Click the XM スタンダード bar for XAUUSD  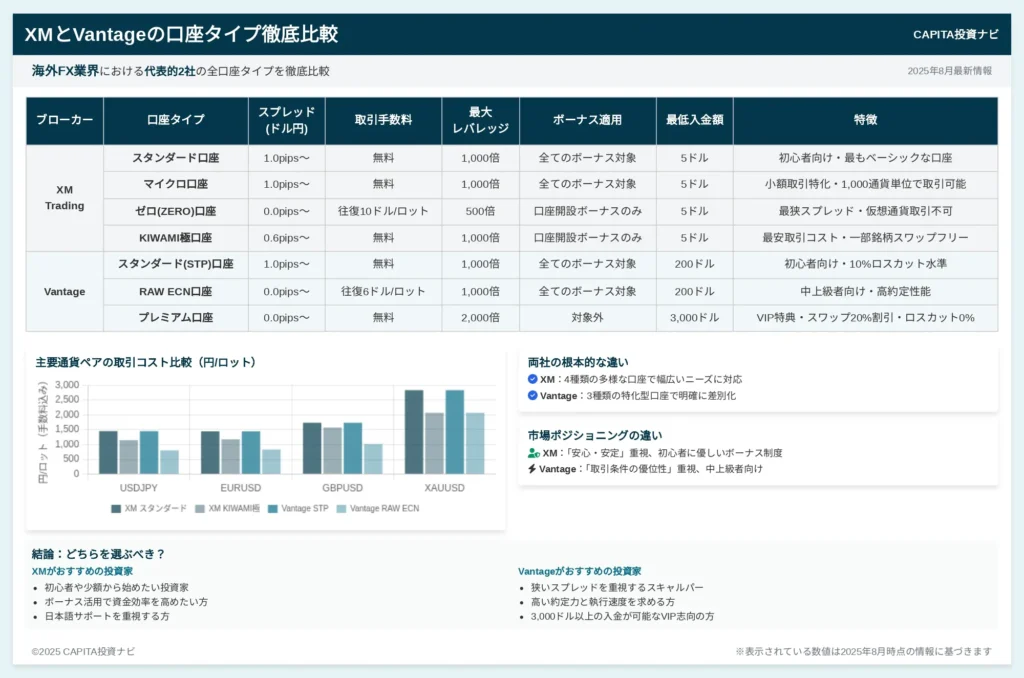point(414,432)
